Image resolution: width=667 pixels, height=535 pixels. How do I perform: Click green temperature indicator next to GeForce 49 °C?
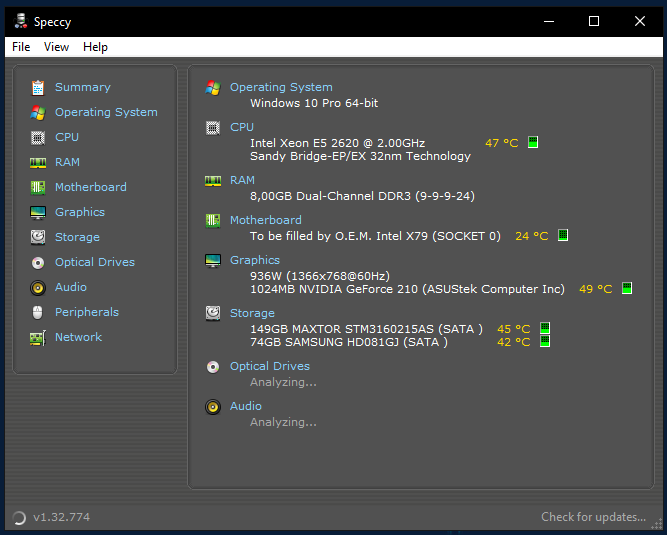coord(627,288)
